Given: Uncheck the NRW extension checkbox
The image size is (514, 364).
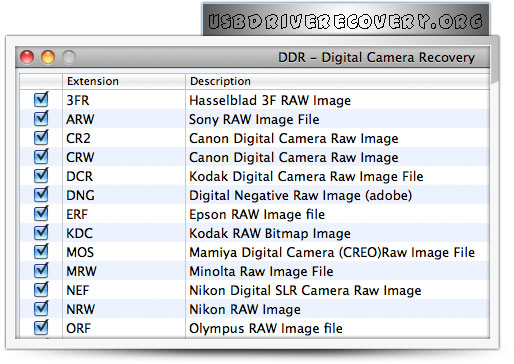Looking at the screenshot, I should [41, 309].
